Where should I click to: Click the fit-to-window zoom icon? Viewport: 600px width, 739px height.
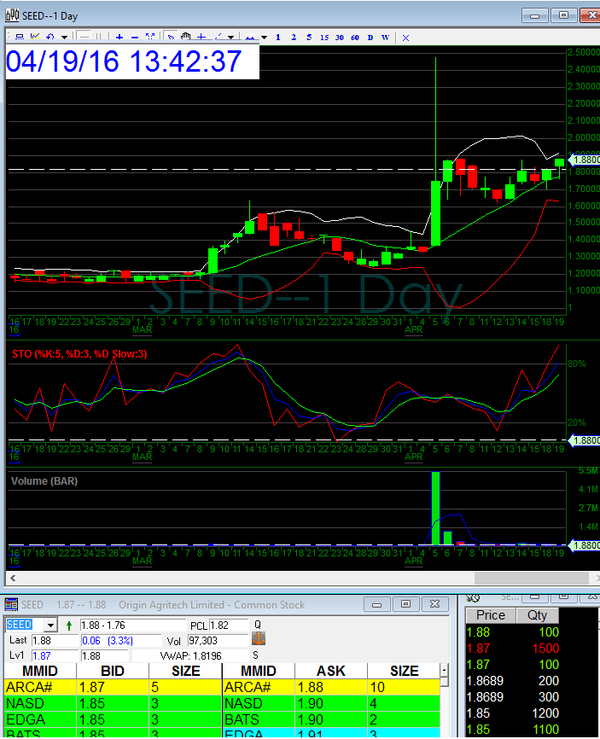pyautogui.click(x=152, y=36)
